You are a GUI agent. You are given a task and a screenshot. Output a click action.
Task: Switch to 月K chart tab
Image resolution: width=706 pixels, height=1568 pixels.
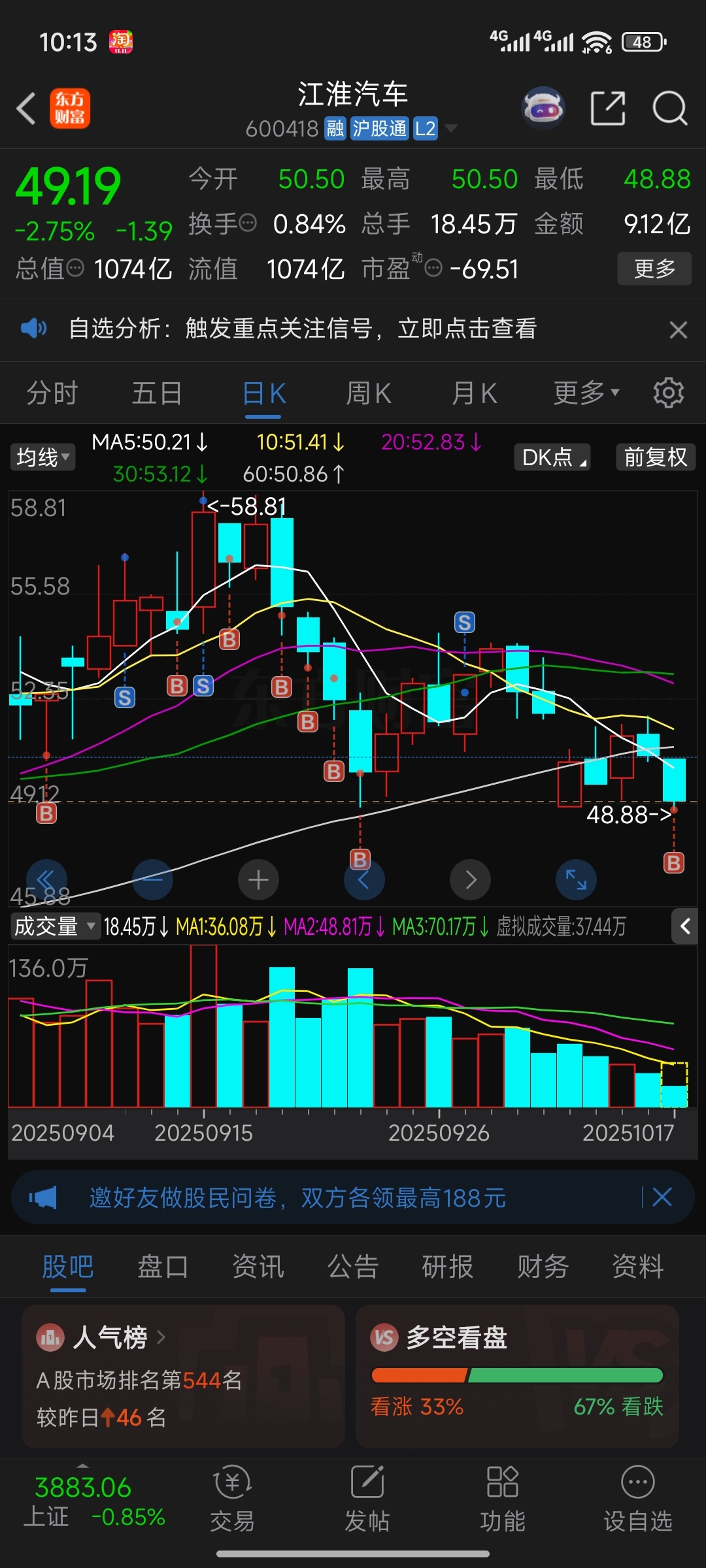point(475,393)
